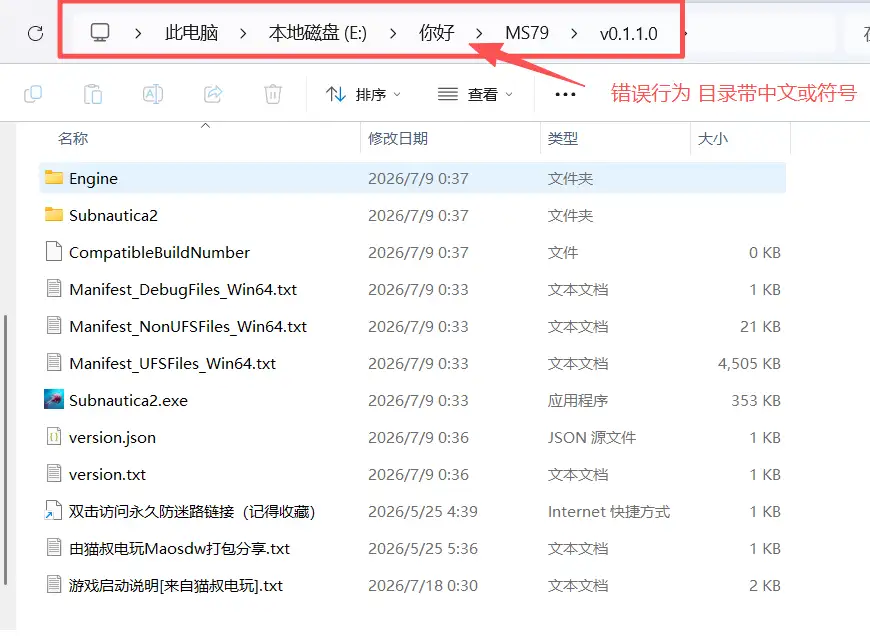Open the 排序 sort dropdown
Image resolution: width=870 pixels, height=636 pixels.
coord(363,94)
